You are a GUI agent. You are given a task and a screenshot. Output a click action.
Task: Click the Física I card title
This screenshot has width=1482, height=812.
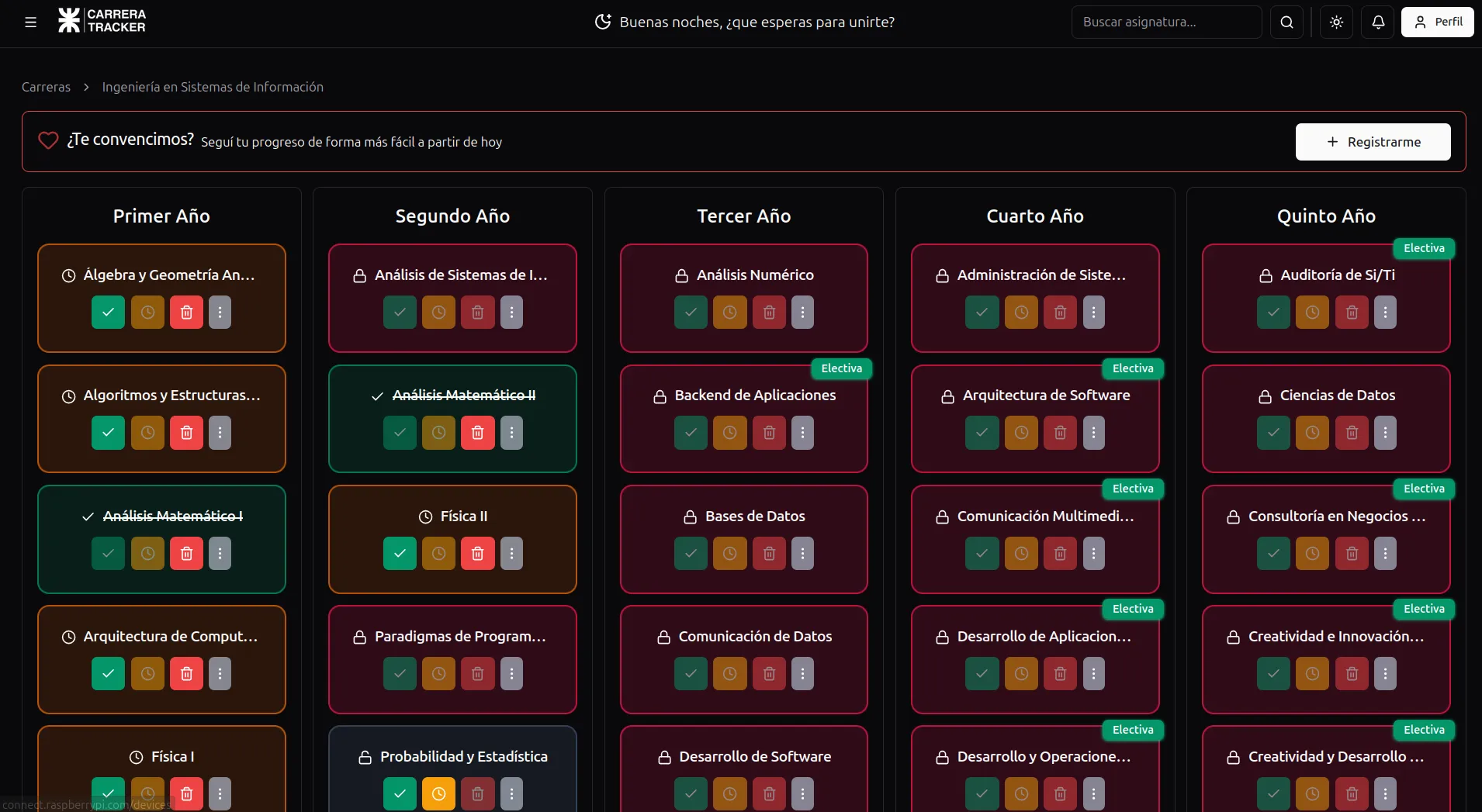click(x=172, y=757)
